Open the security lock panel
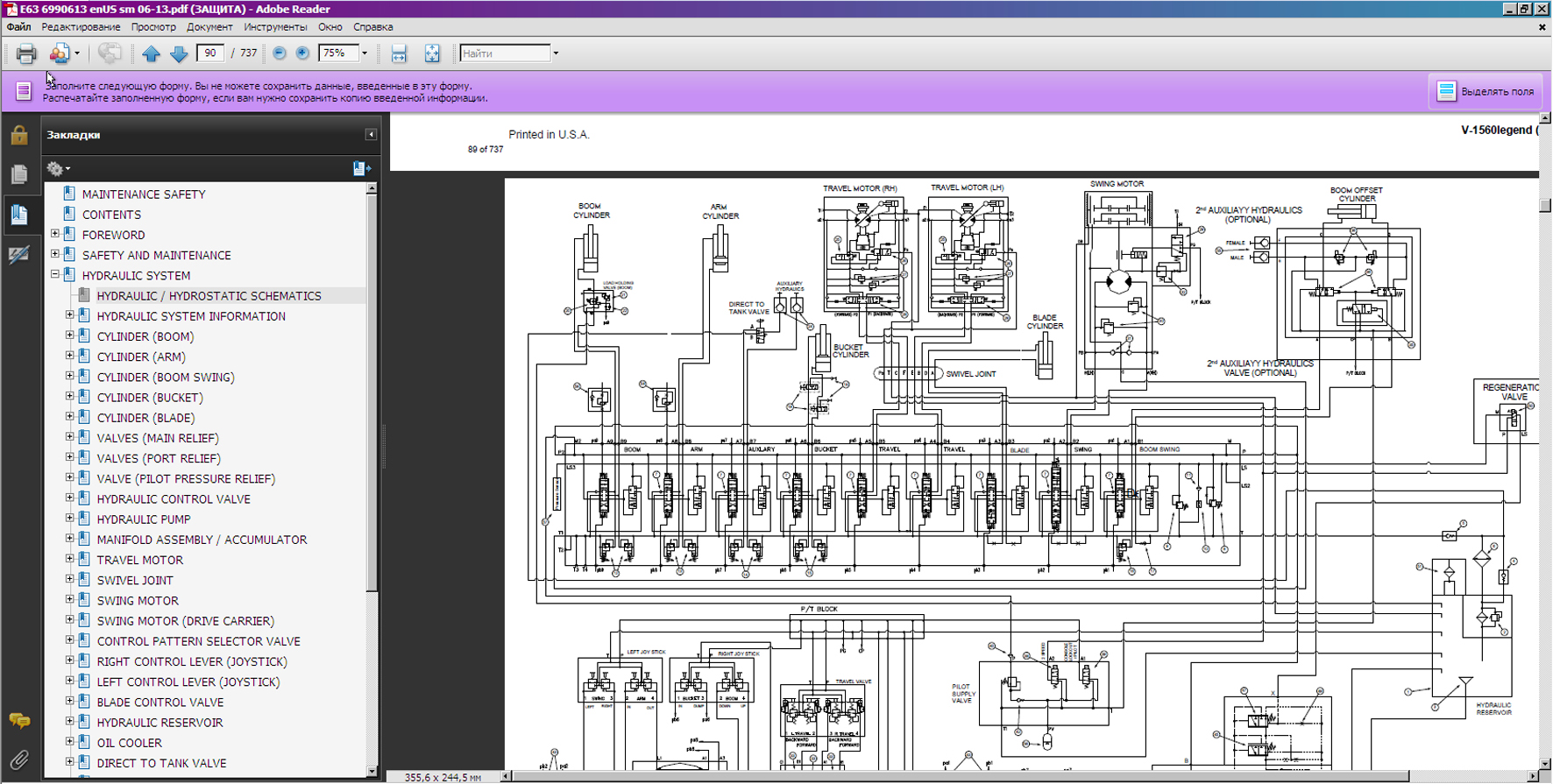The width and height of the screenshot is (1553, 784). 19,135
